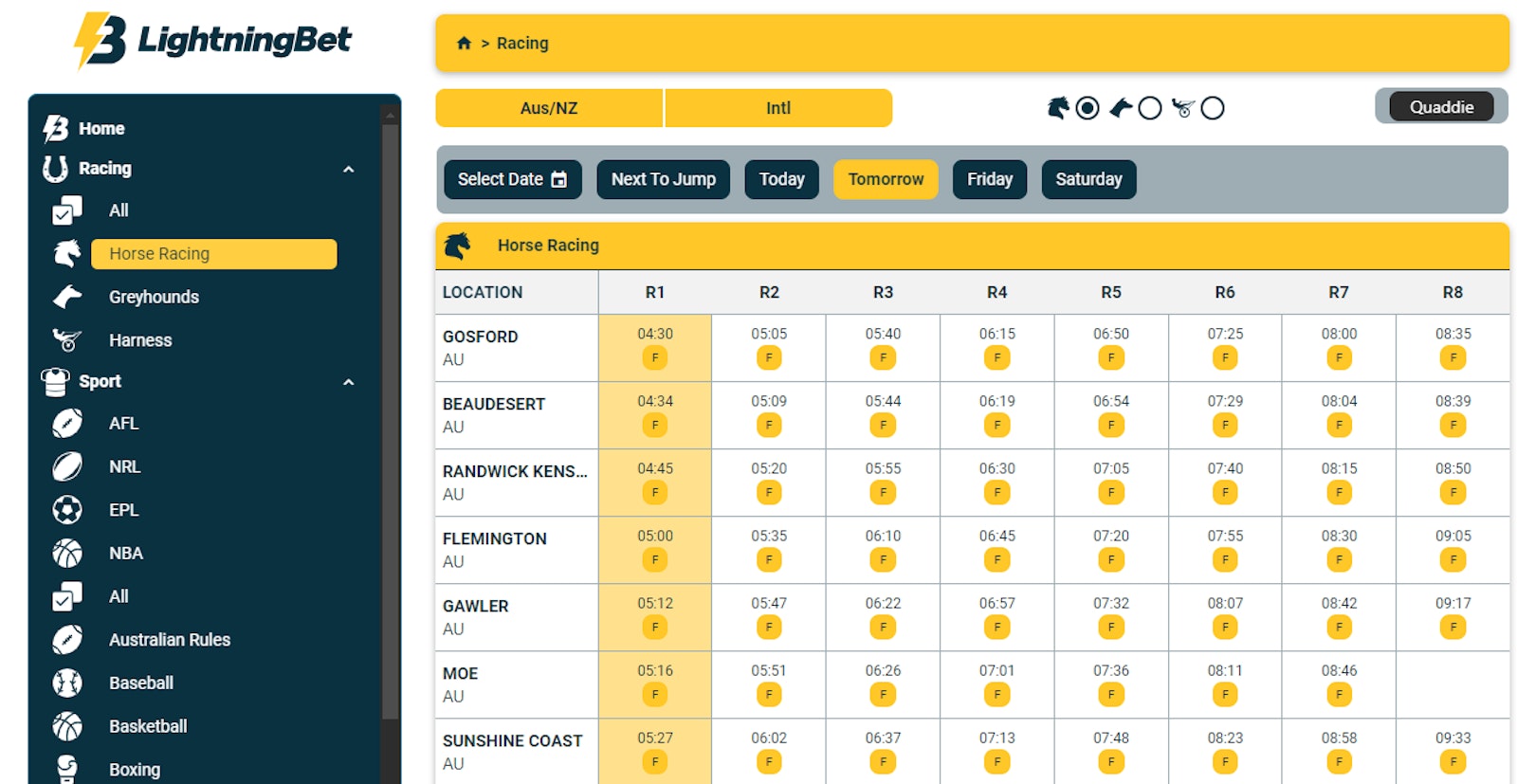Click the Greyhounds dog icon in sidebar
This screenshot has height=784, width=1517.
[67, 297]
